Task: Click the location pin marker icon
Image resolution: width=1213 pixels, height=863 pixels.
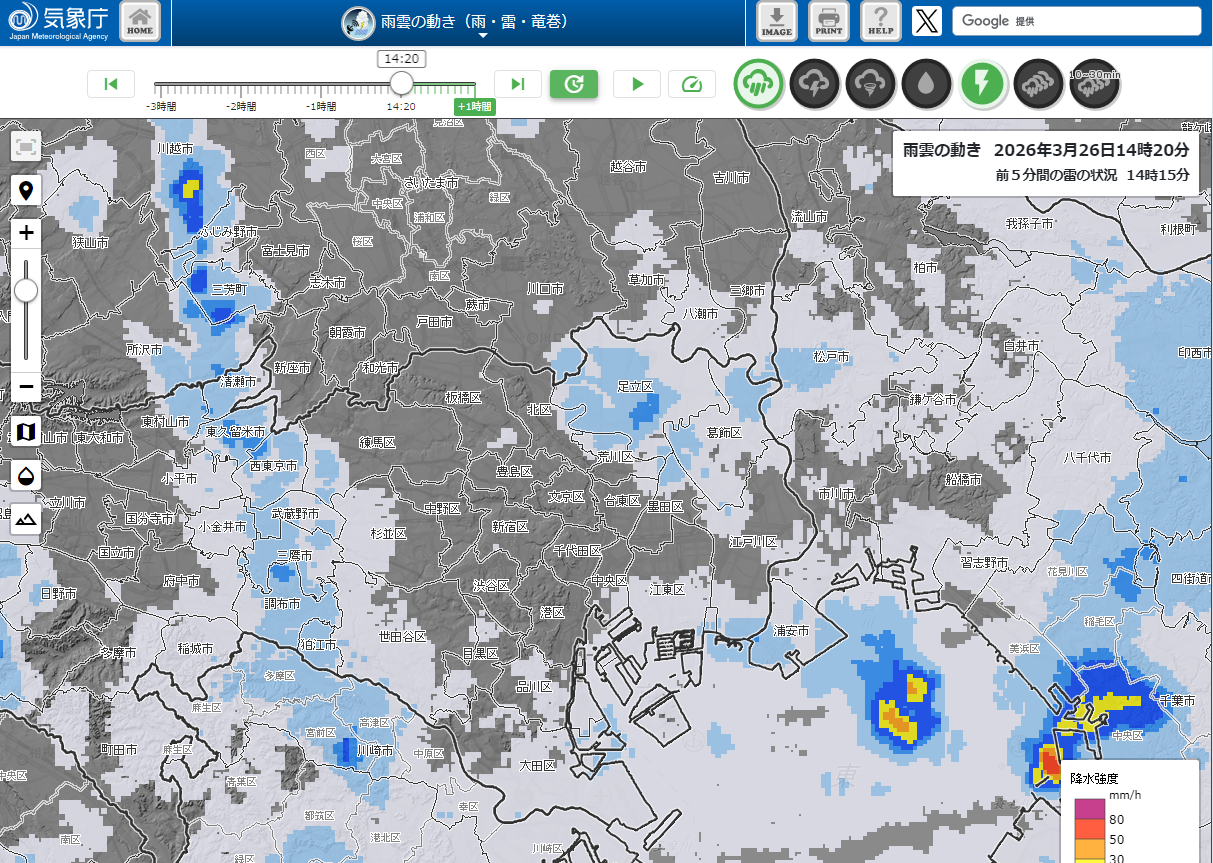Action: (x=27, y=190)
